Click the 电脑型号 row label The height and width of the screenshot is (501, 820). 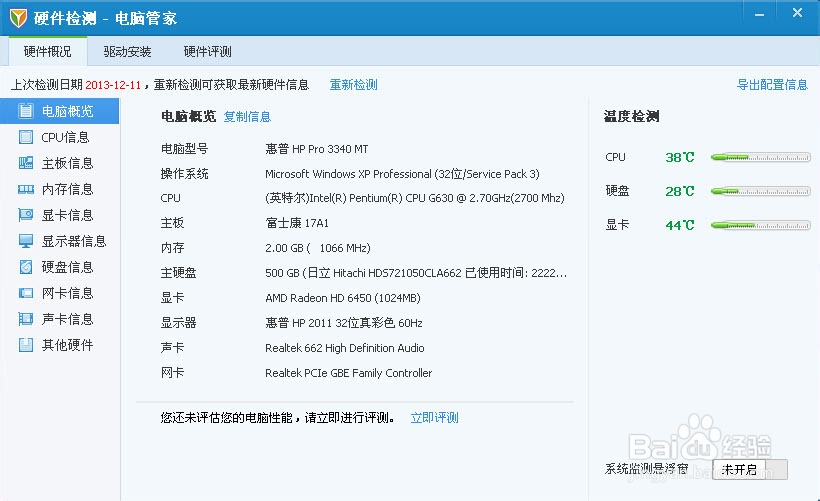pyautogui.click(x=184, y=149)
